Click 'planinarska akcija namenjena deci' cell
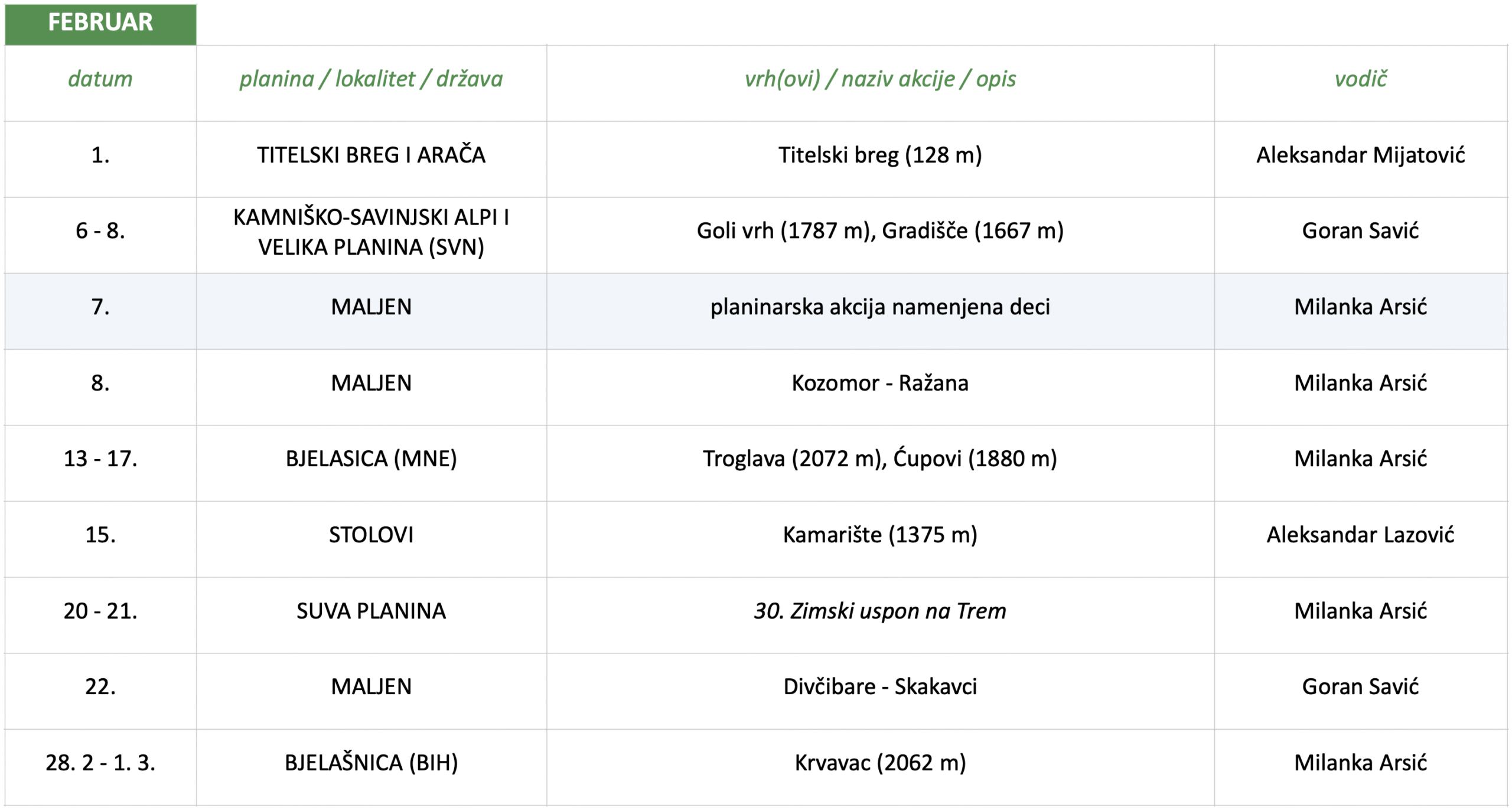 pos(880,307)
